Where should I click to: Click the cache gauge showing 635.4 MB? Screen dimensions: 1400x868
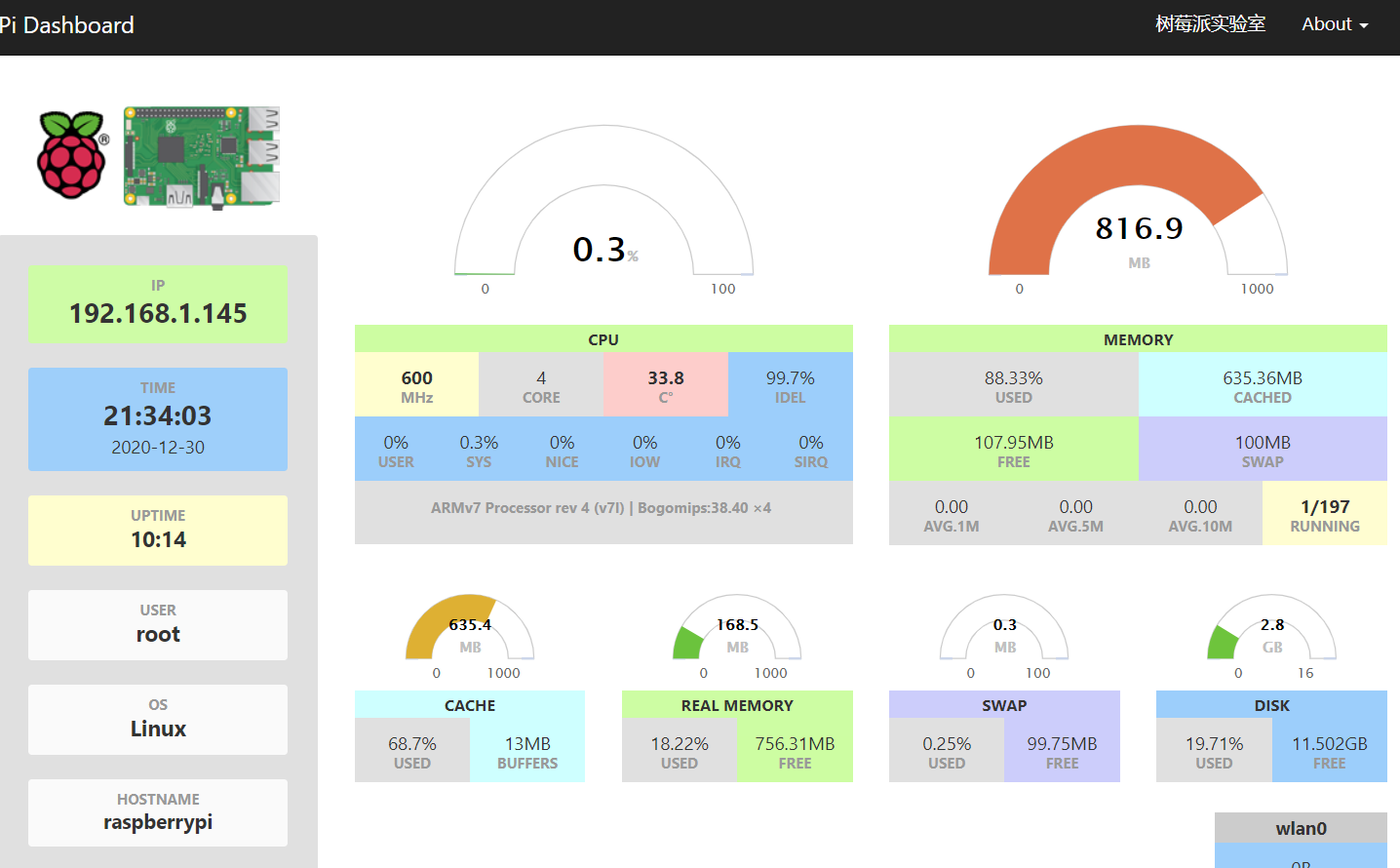tap(470, 634)
